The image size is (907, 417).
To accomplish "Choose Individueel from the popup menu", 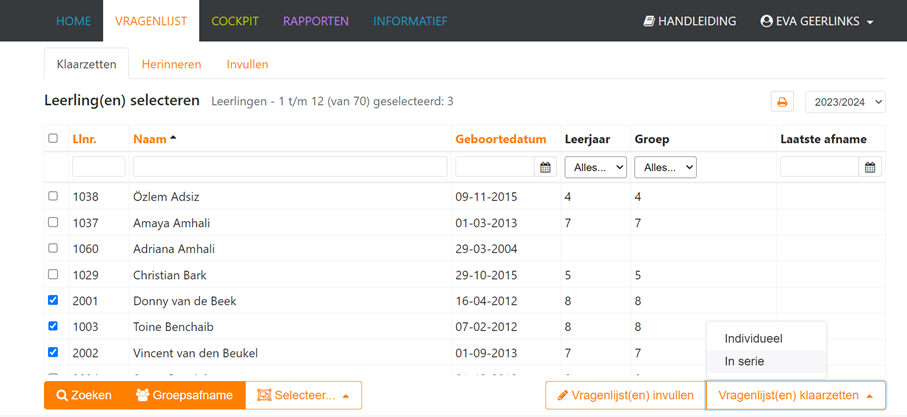I will click(766, 339).
